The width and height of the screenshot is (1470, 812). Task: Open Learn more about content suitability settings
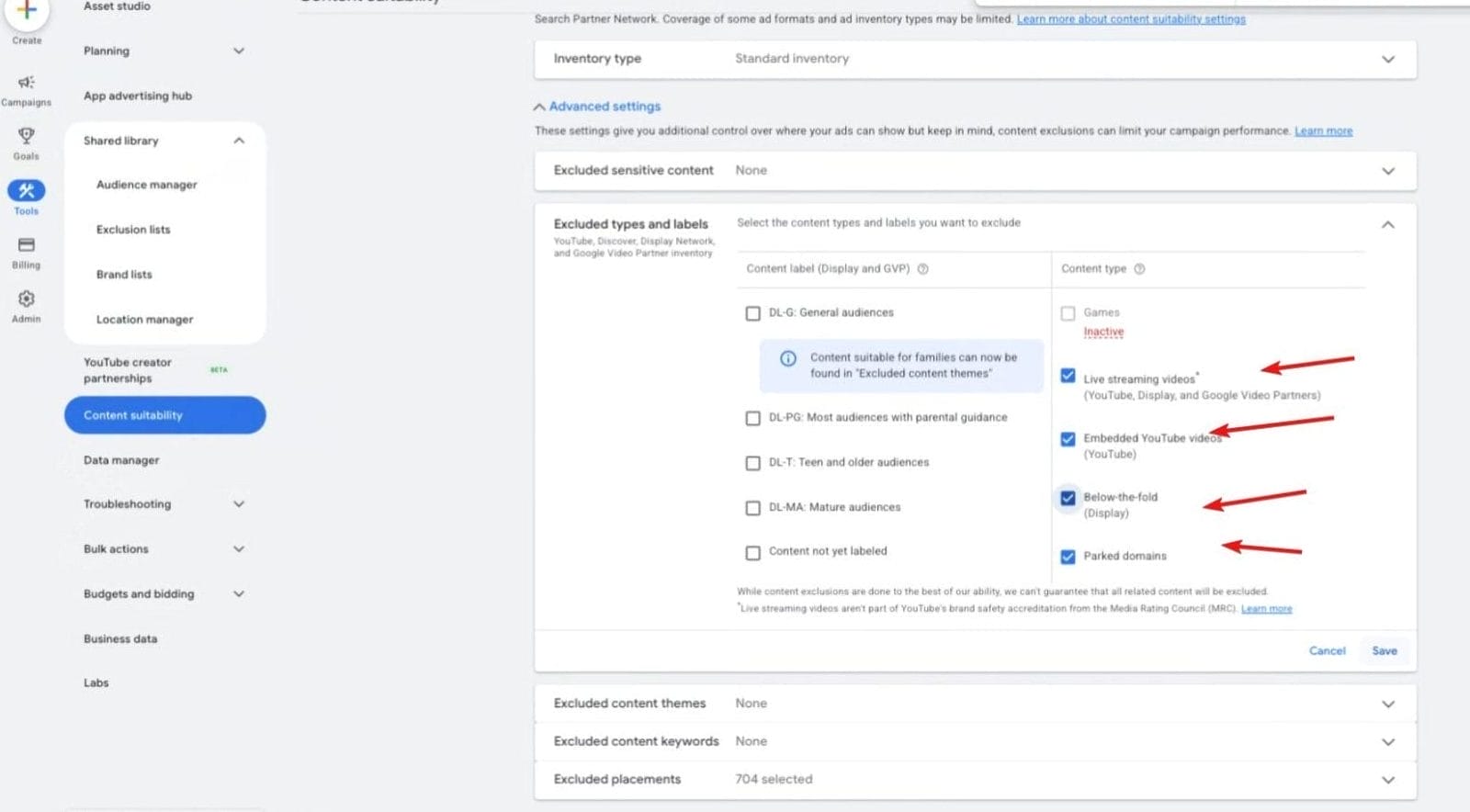point(1131,19)
